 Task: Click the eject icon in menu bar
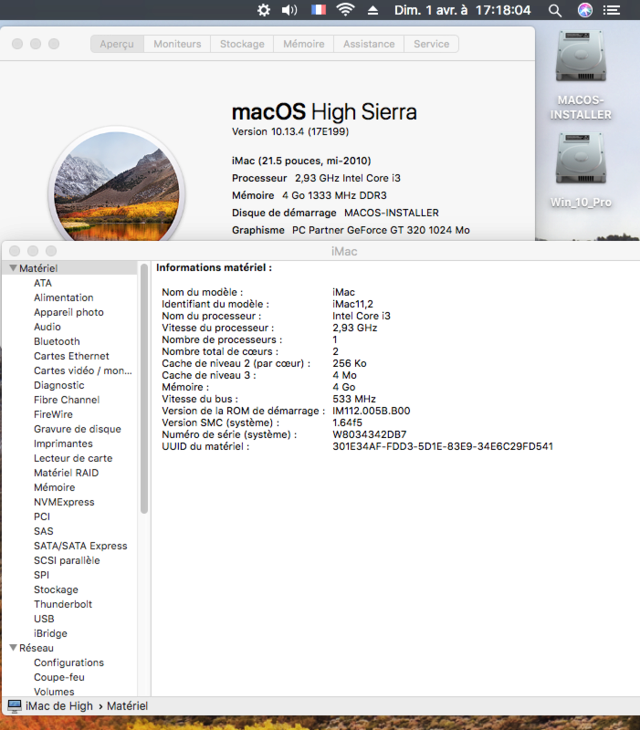point(373,10)
